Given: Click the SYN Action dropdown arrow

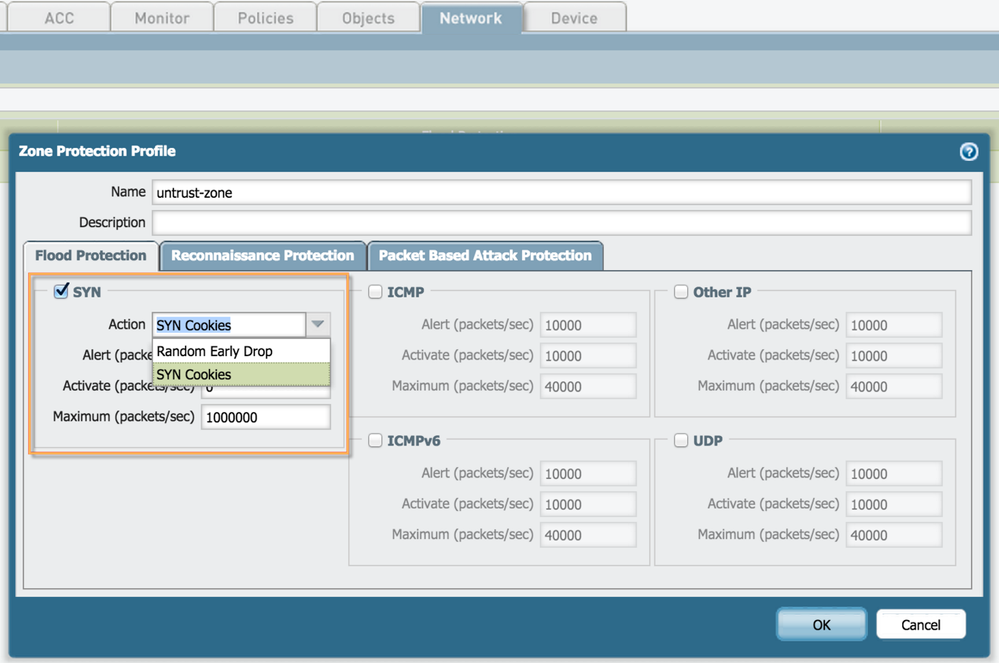Looking at the screenshot, I should 318,324.
